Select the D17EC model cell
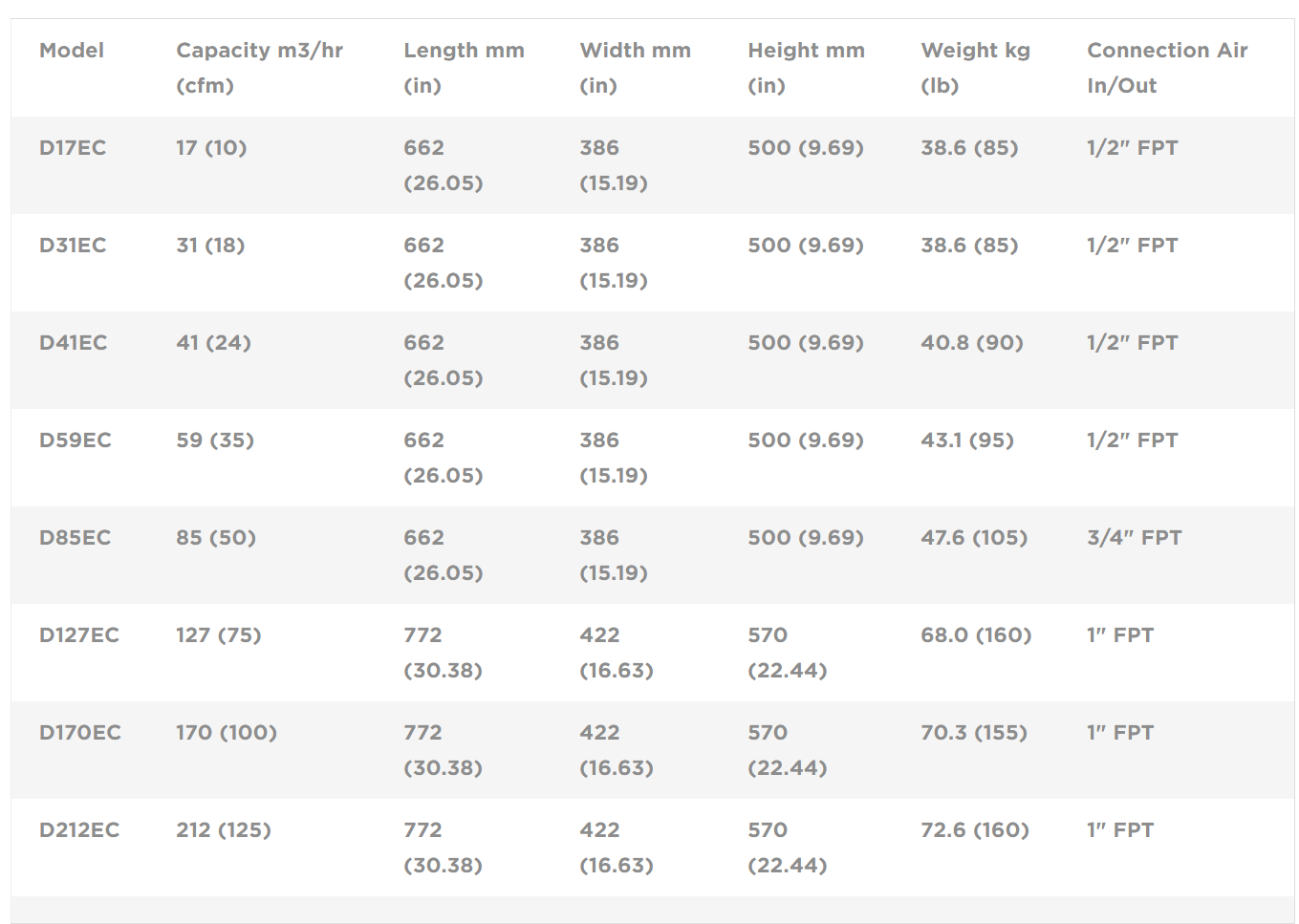The height and width of the screenshot is (924, 1299). pyautogui.click(x=73, y=148)
